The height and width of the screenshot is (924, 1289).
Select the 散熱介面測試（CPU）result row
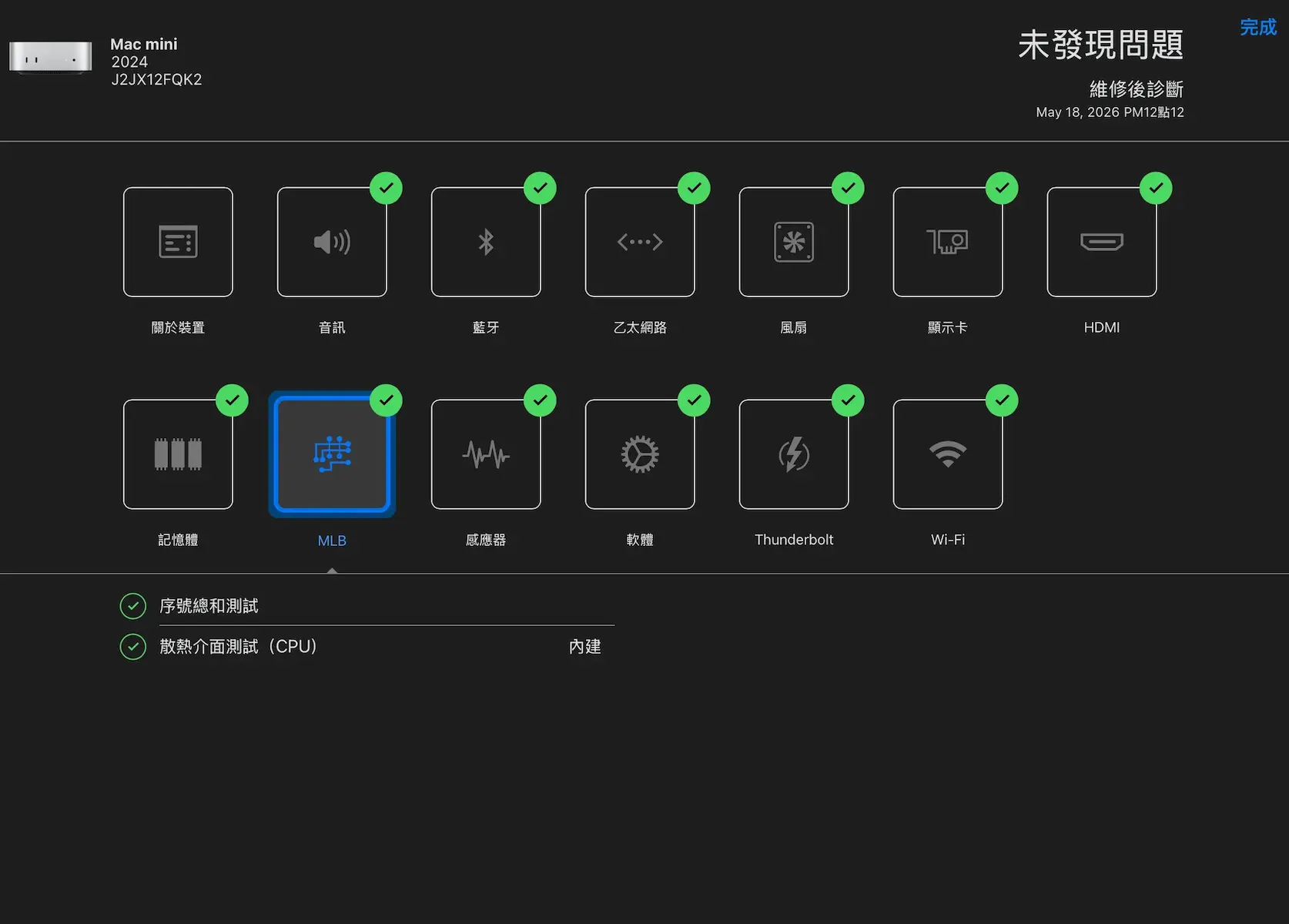[367, 647]
